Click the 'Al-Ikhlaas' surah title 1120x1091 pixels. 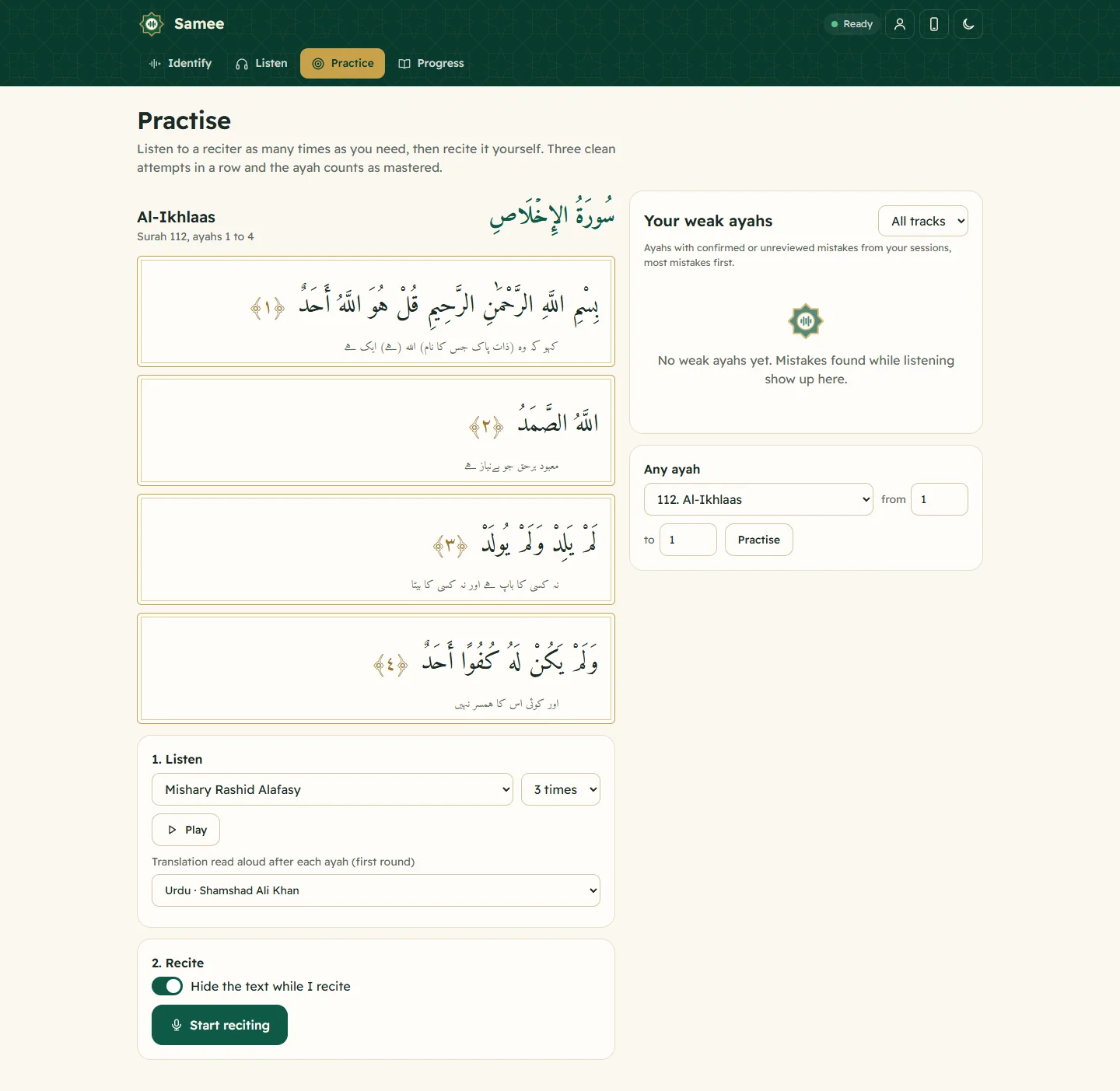[x=176, y=217]
